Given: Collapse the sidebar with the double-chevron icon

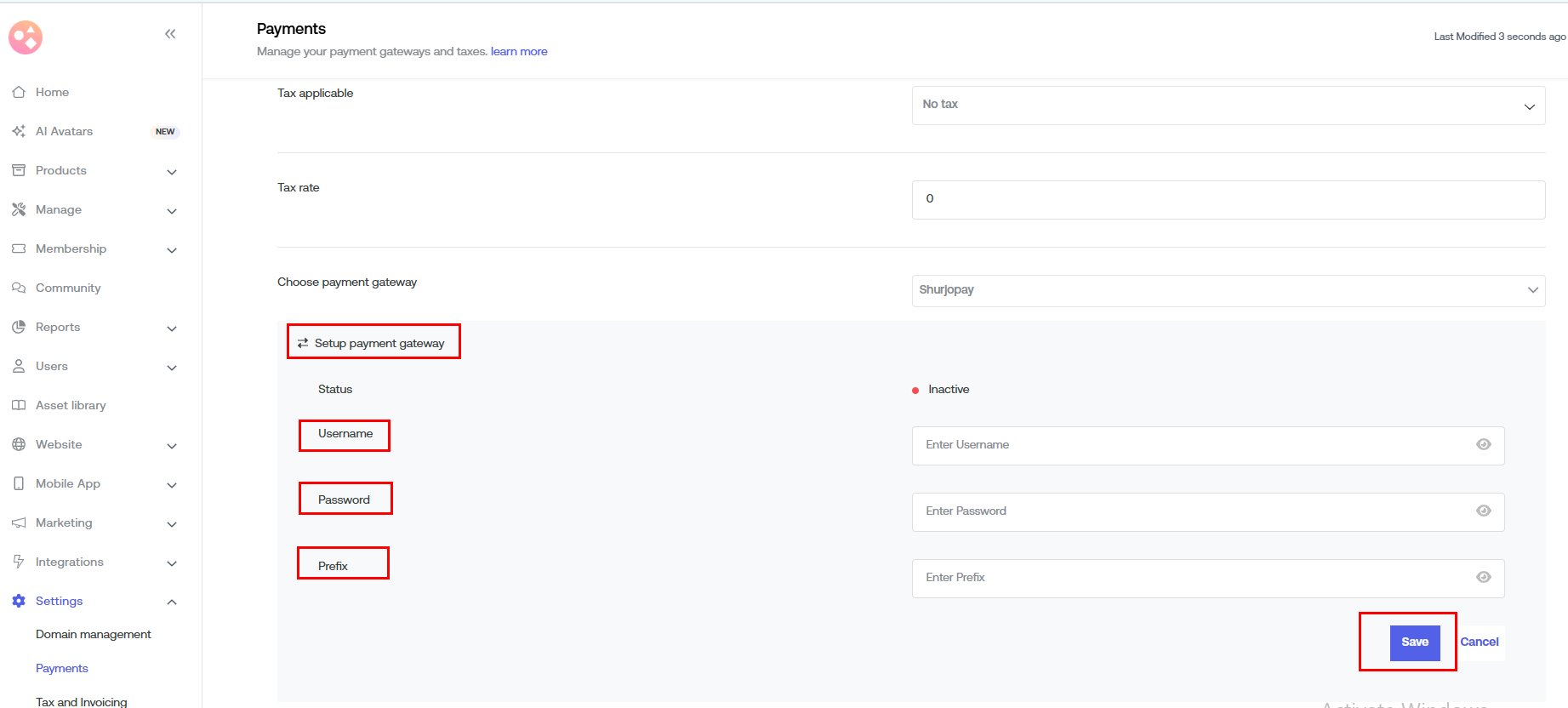Looking at the screenshot, I should pos(170,34).
